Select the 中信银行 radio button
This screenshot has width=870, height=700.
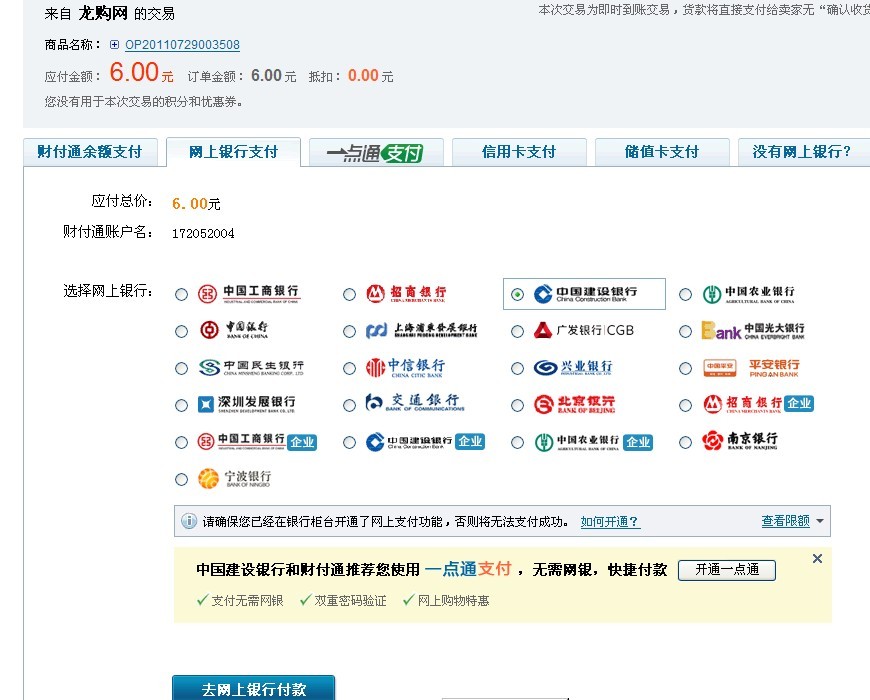[x=350, y=369]
